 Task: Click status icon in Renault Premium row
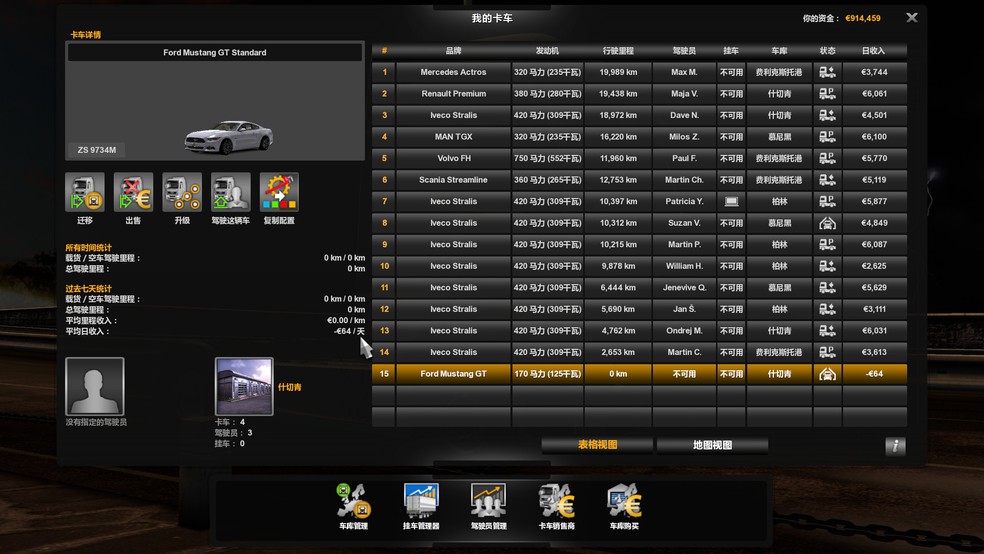827,93
